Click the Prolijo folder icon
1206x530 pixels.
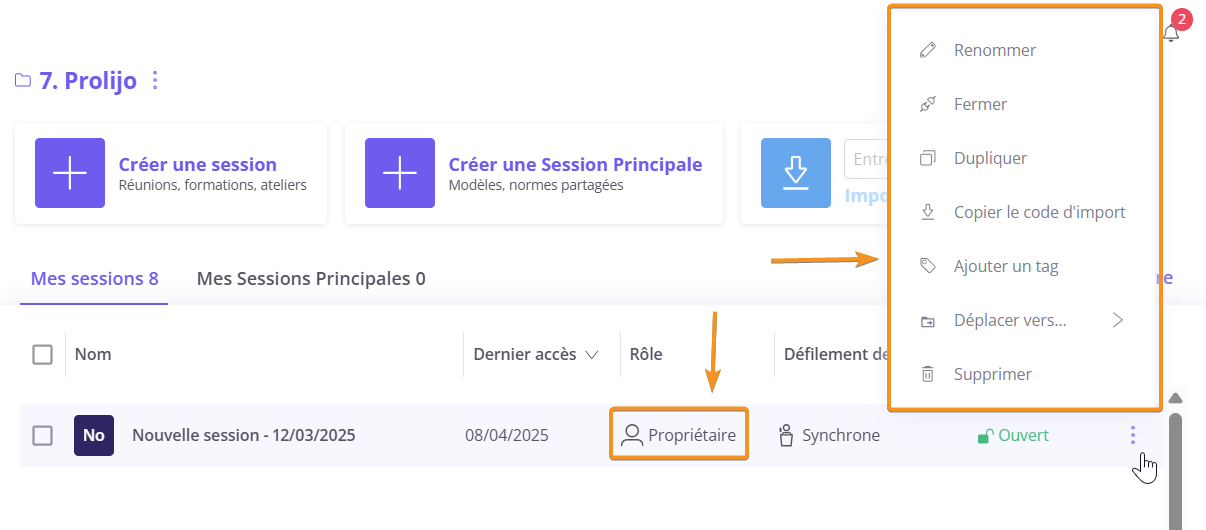coord(23,81)
